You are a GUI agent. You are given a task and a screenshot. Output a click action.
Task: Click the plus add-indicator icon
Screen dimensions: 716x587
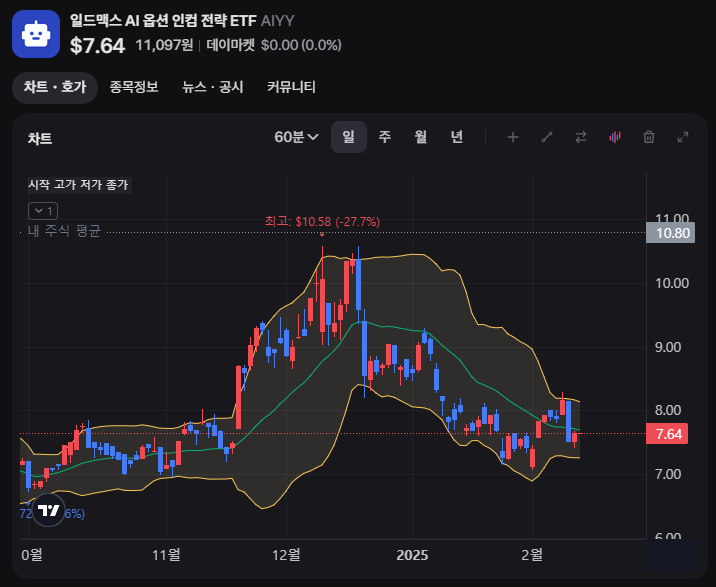coord(513,137)
